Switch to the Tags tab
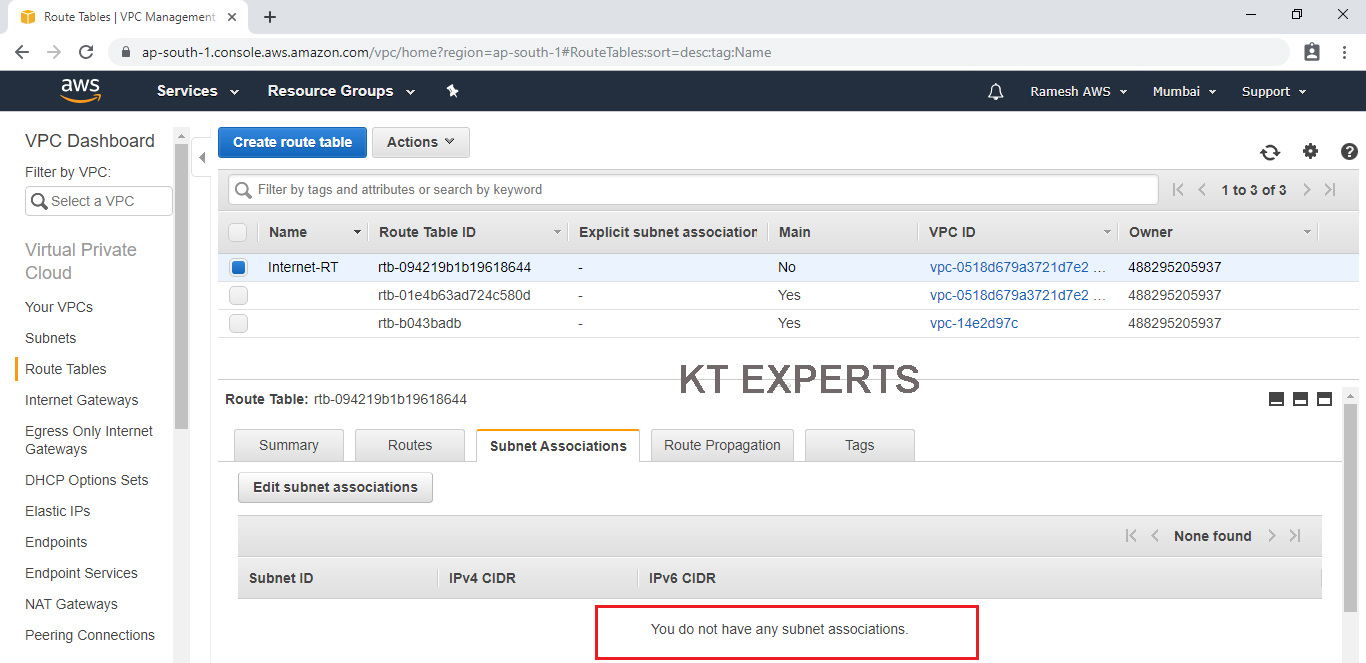Screen dimensions: 1366x663 point(859,445)
